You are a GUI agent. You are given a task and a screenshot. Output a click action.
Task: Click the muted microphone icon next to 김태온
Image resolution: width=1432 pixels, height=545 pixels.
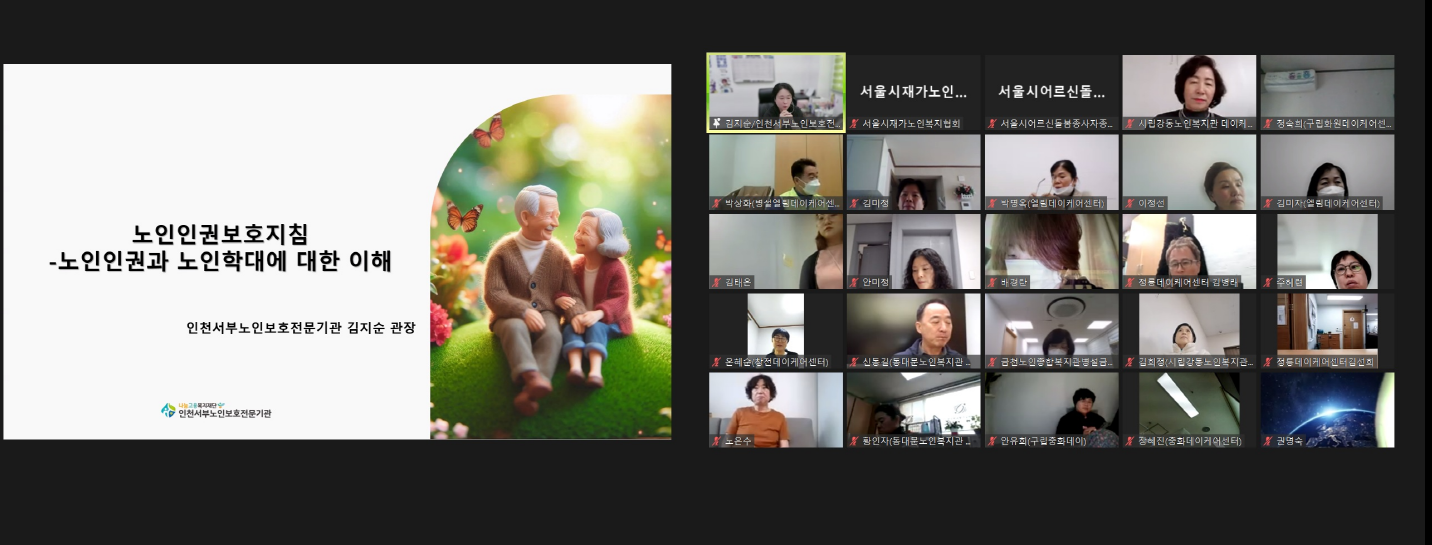[x=716, y=282]
